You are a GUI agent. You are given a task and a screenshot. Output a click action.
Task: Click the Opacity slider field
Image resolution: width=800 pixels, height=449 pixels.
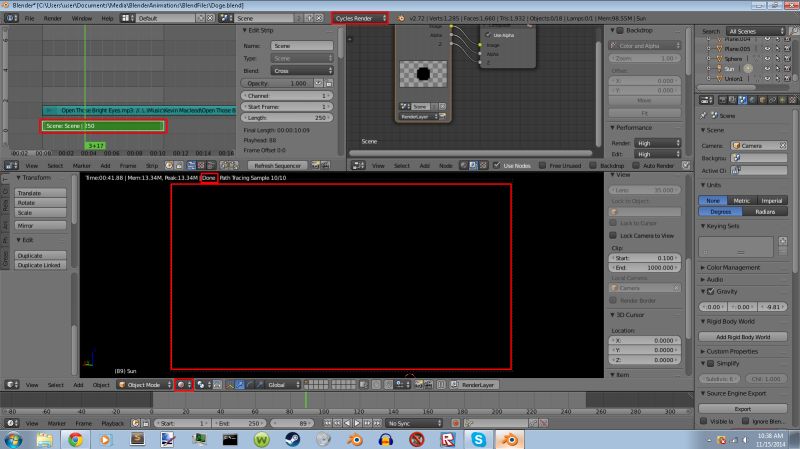click(277, 83)
